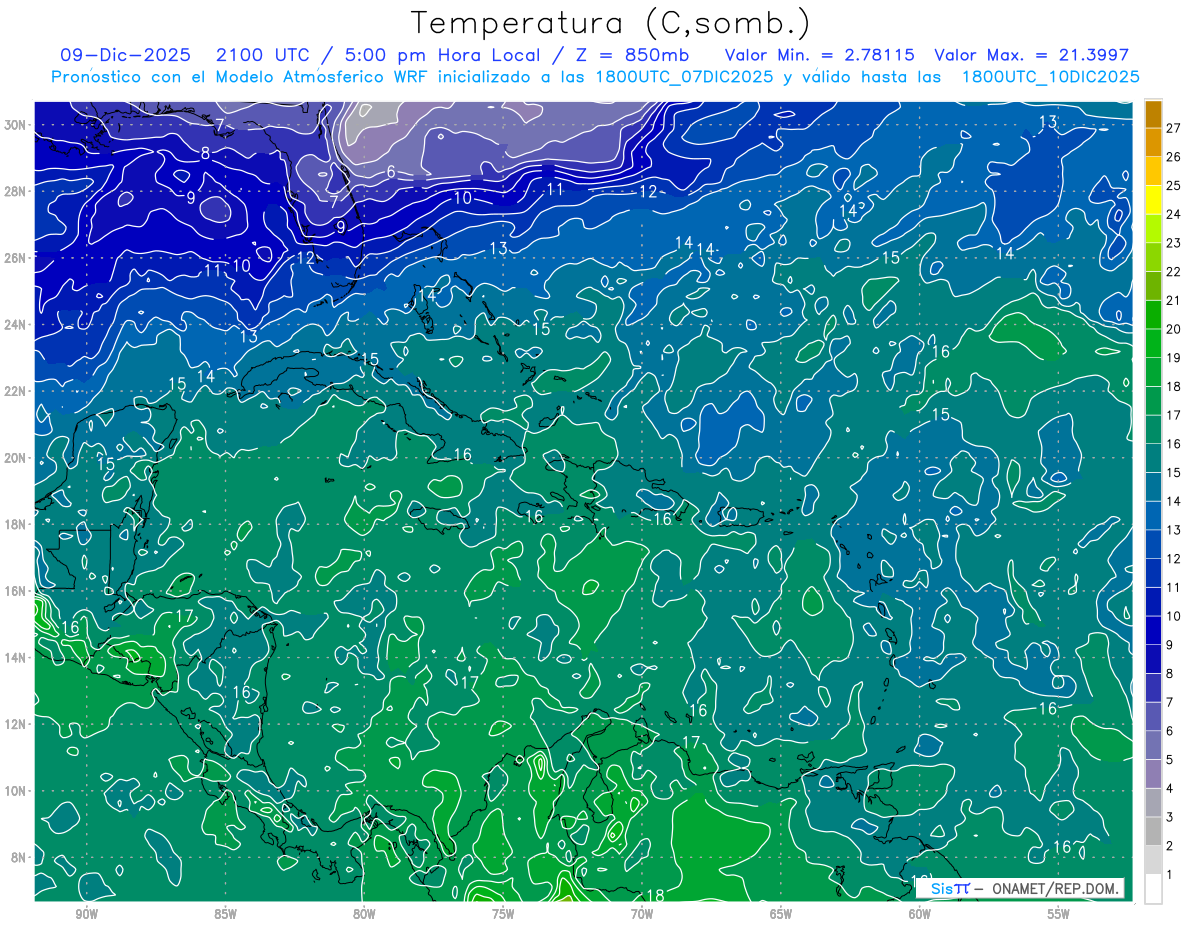
Task: Click color bar label "24"
Action: click(1173, 213)
